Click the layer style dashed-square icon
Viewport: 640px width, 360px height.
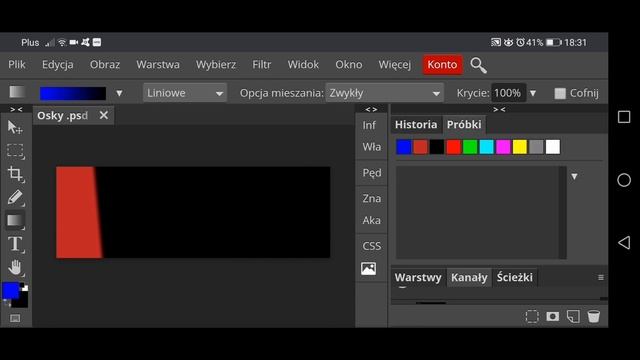pos(532,316)
